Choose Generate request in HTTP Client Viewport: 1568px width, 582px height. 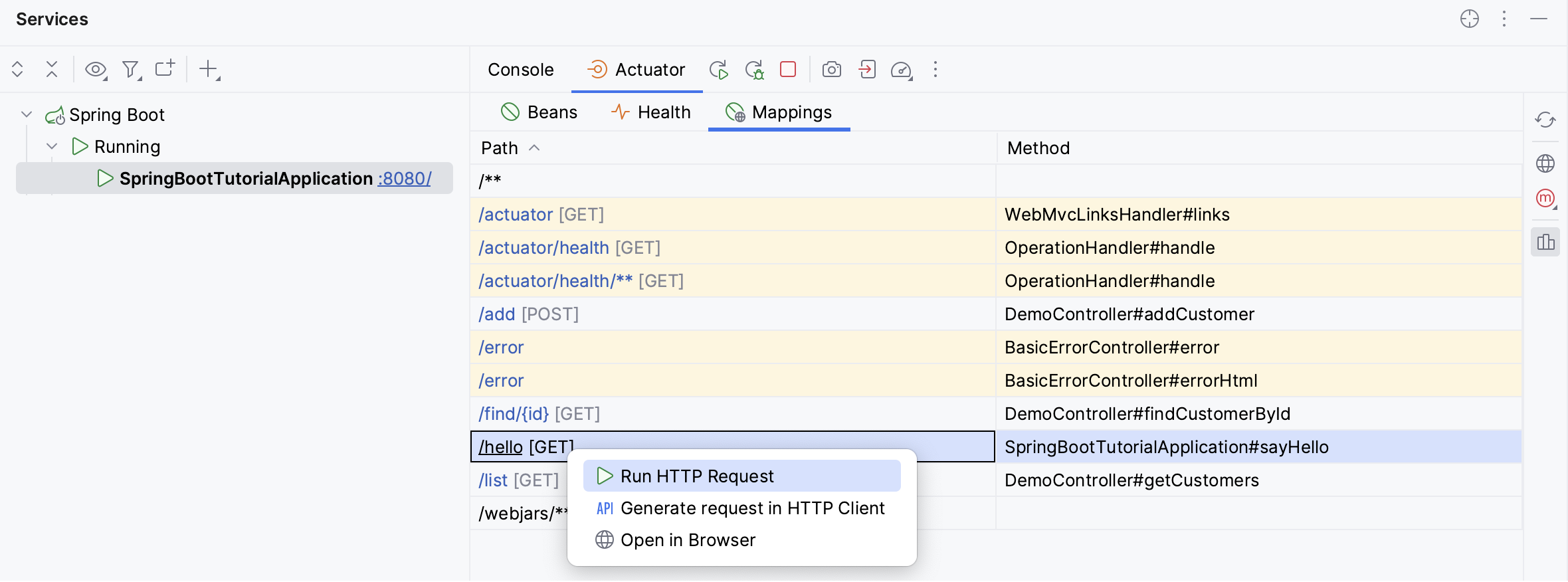pos(741,508)
